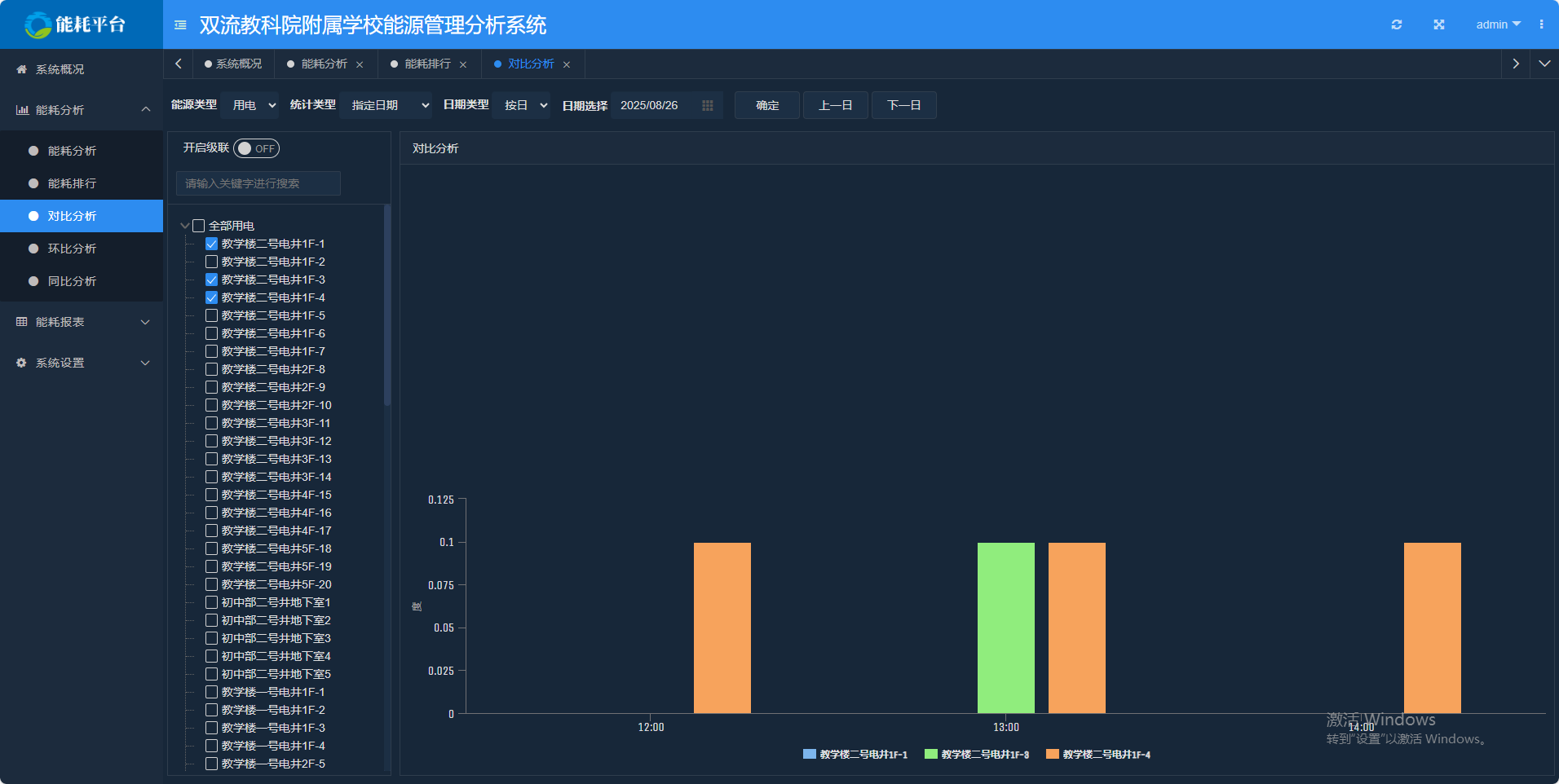Toggle fullscreen mode icon in the header

(x=1439, y=24)
